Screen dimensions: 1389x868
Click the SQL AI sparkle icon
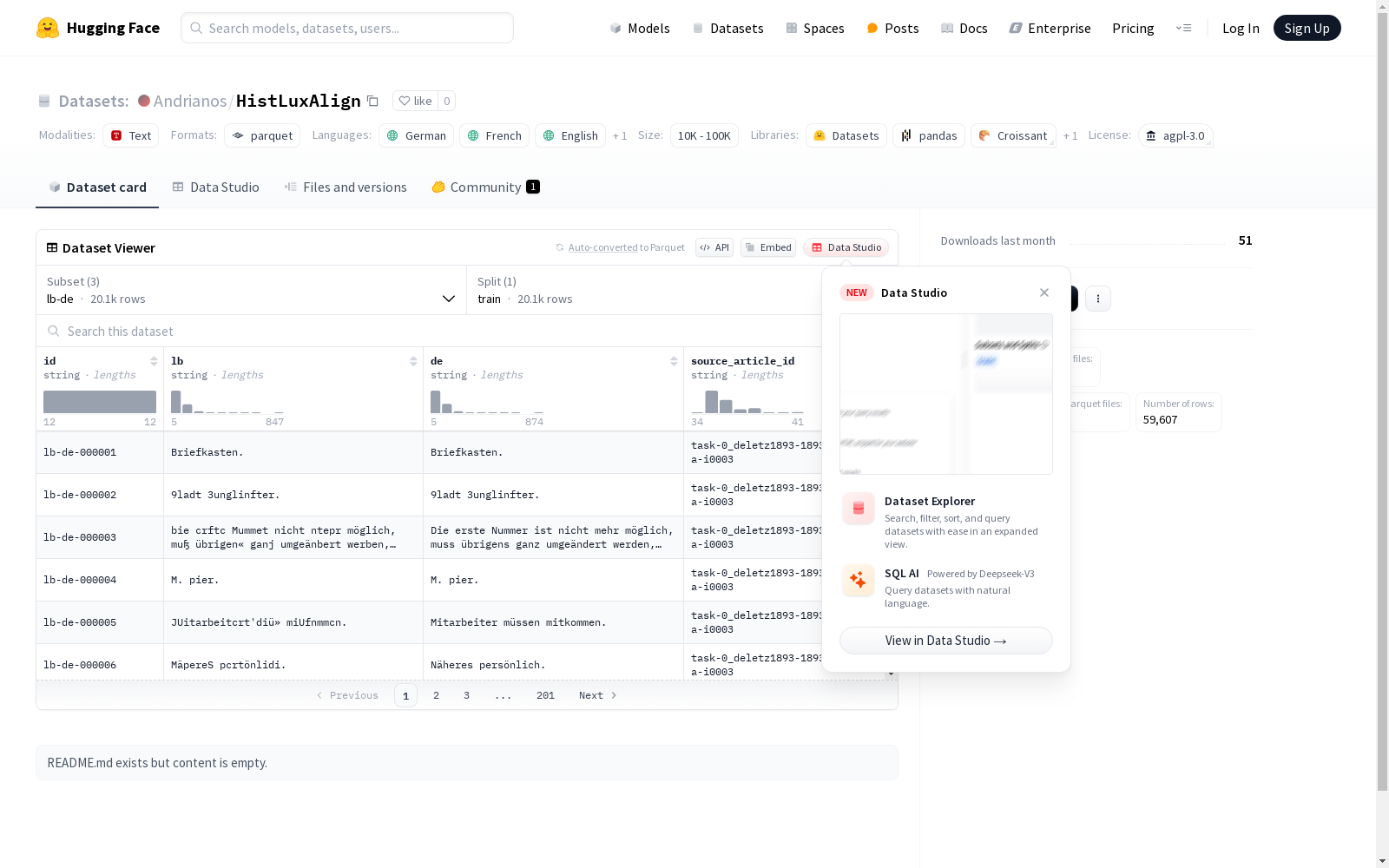(x=858, y=580)
